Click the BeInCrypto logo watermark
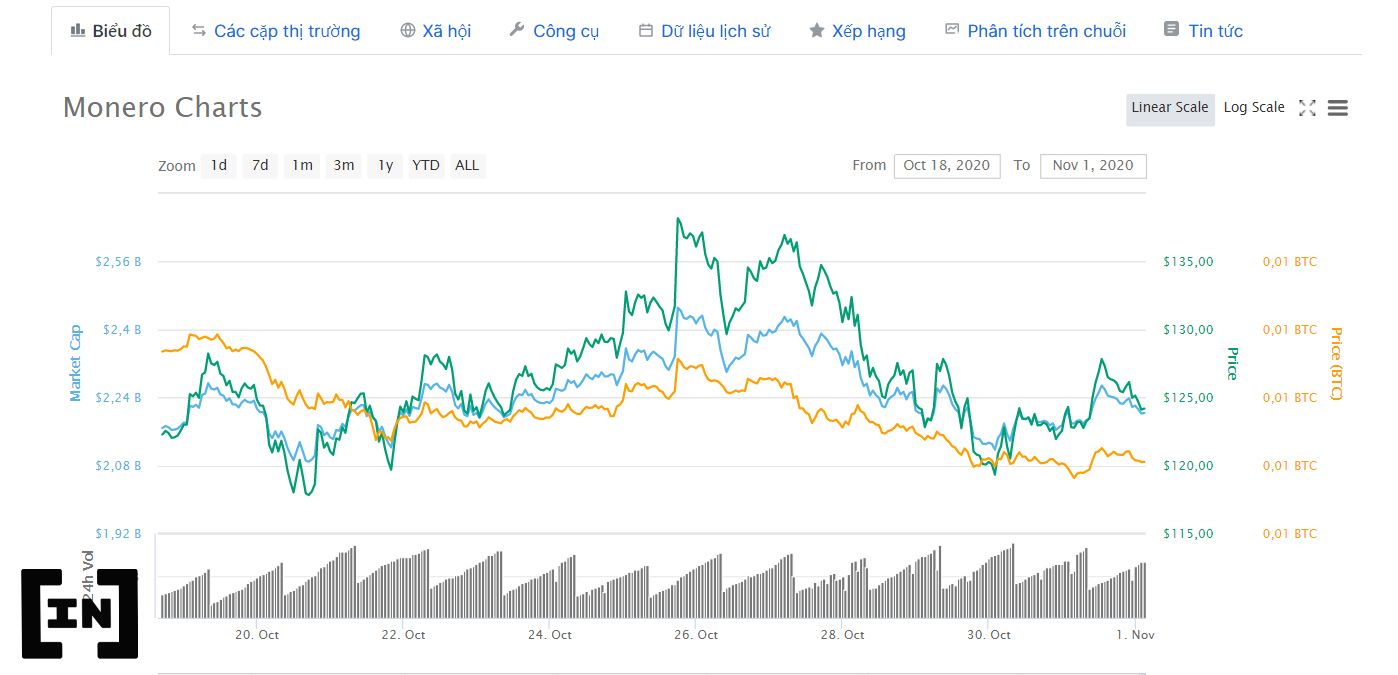Screen dimensions: 1398x675 [80, 613]
